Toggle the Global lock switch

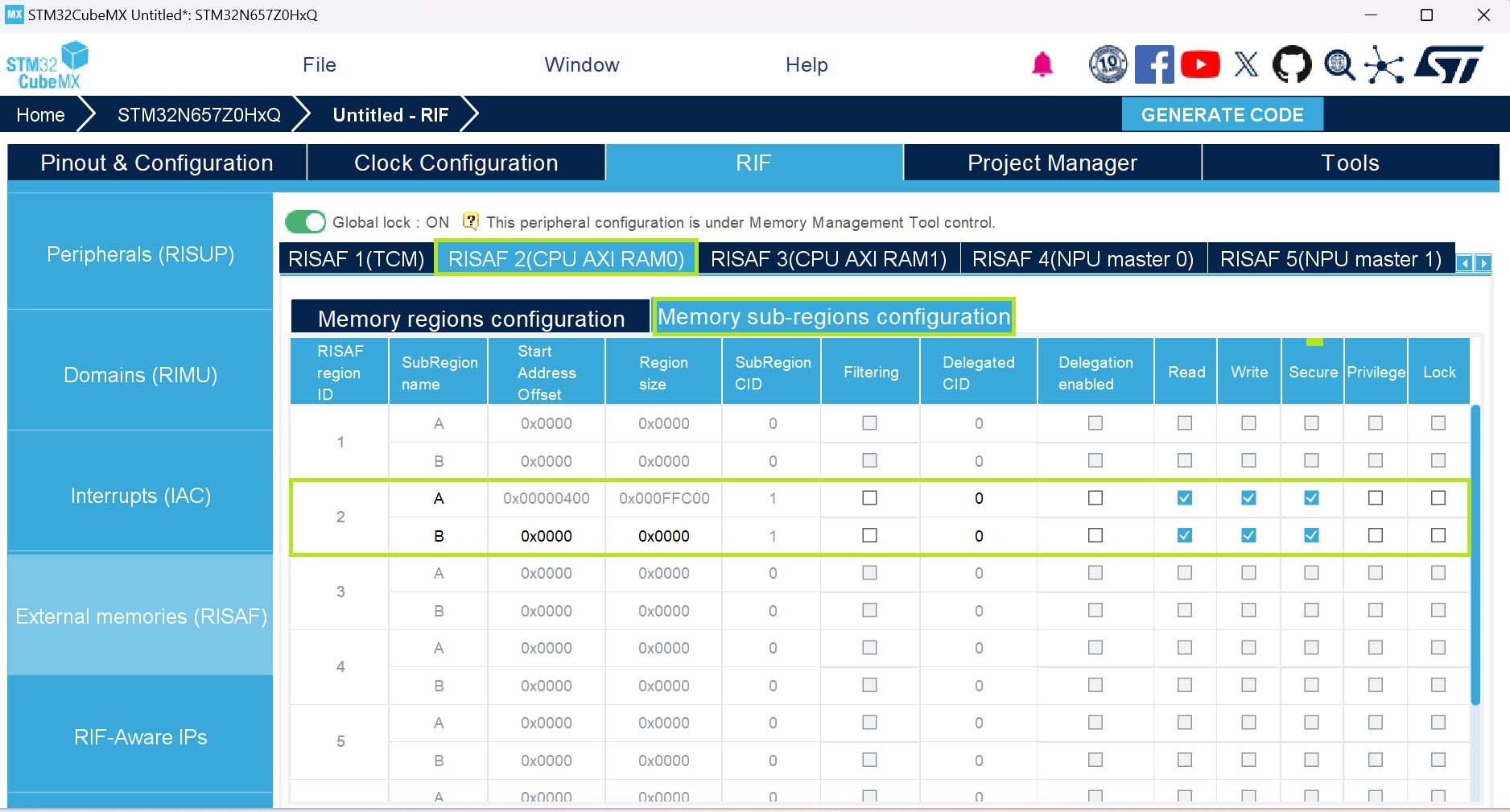coord(305,221)
